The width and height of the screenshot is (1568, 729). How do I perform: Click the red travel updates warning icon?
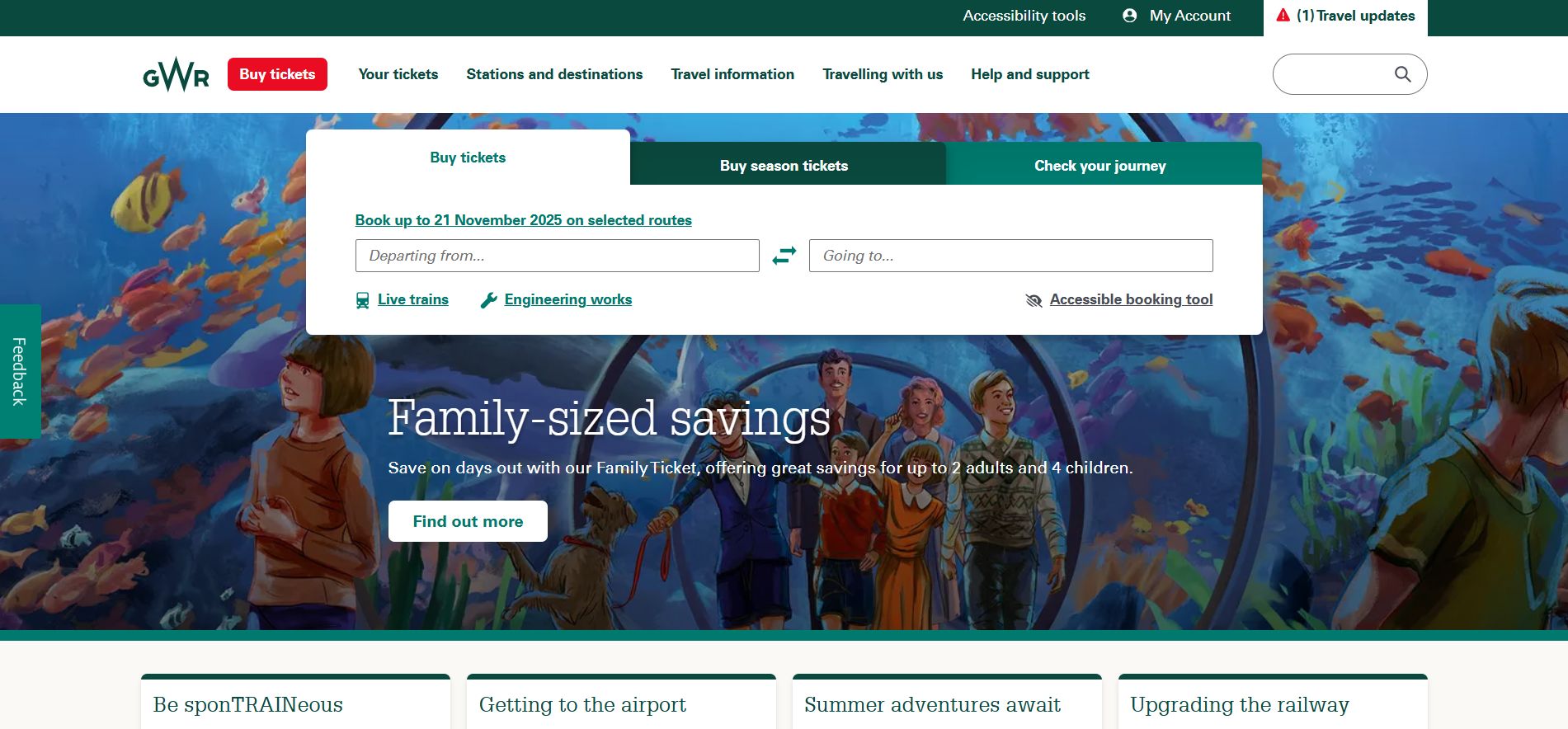(x=1283, y=15)
